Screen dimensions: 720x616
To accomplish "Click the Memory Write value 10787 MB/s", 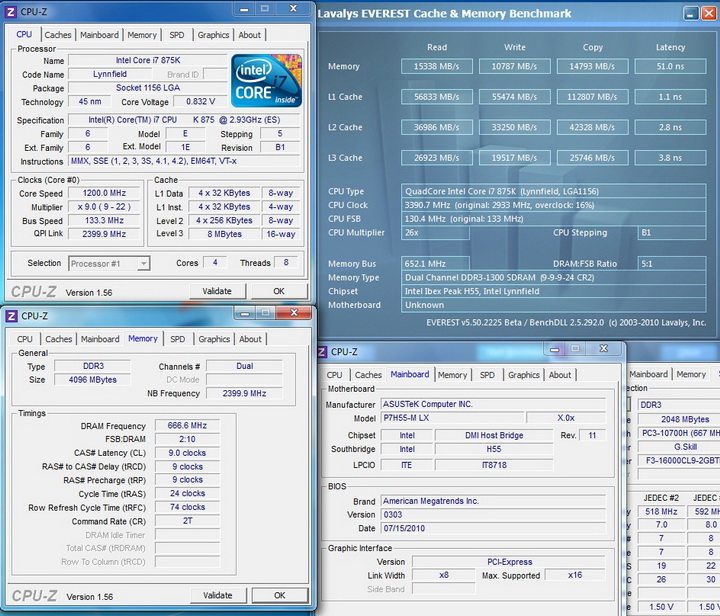I will [x=514, y=66].
